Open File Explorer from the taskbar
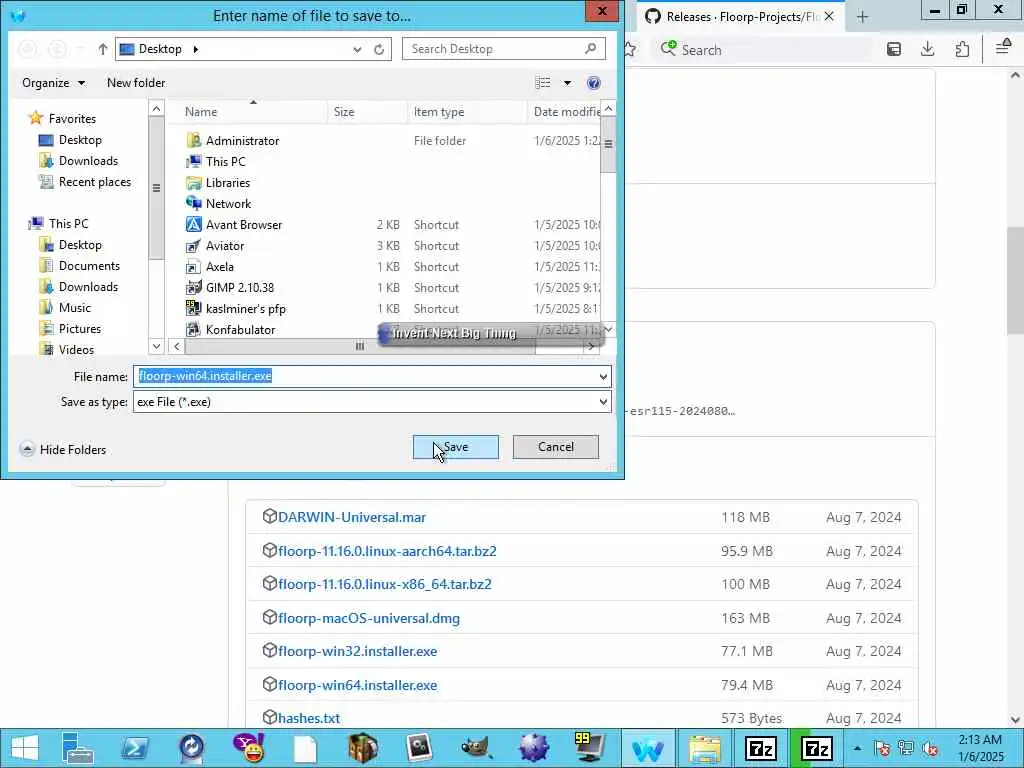 tap(704, 748)
